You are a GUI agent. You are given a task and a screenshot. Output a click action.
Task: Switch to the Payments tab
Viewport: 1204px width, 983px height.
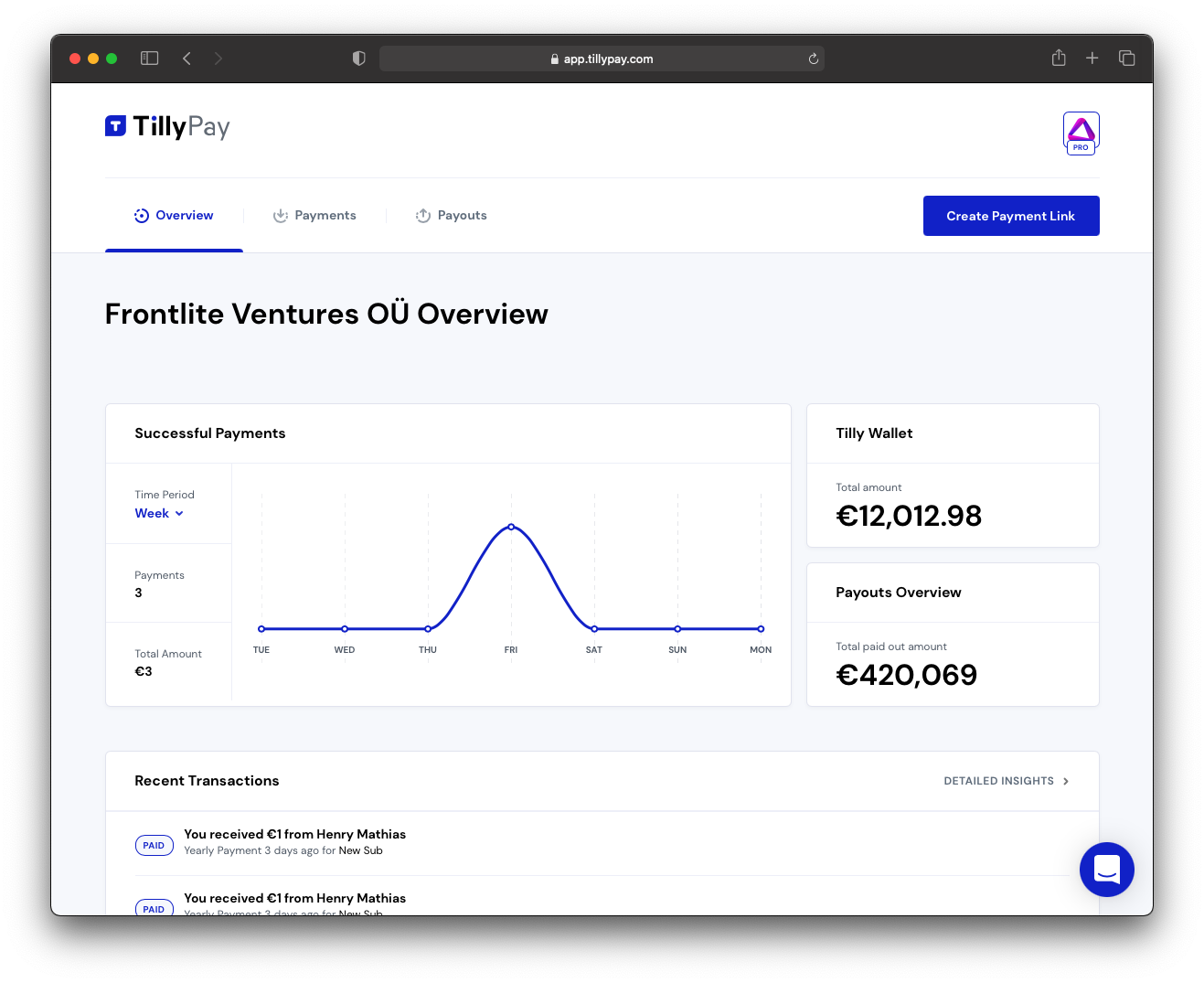[314, 216]
